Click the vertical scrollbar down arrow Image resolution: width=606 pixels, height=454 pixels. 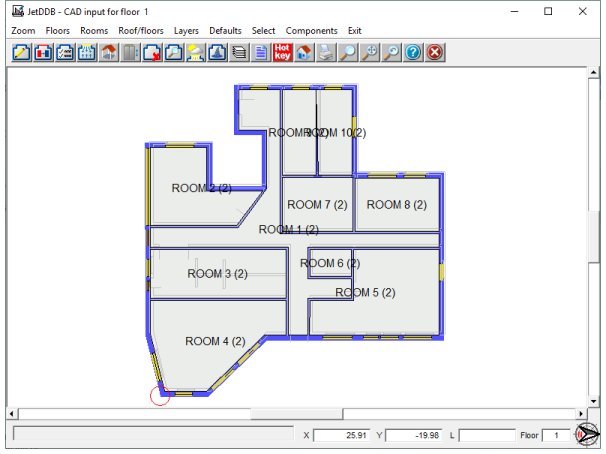click(593, 401)
